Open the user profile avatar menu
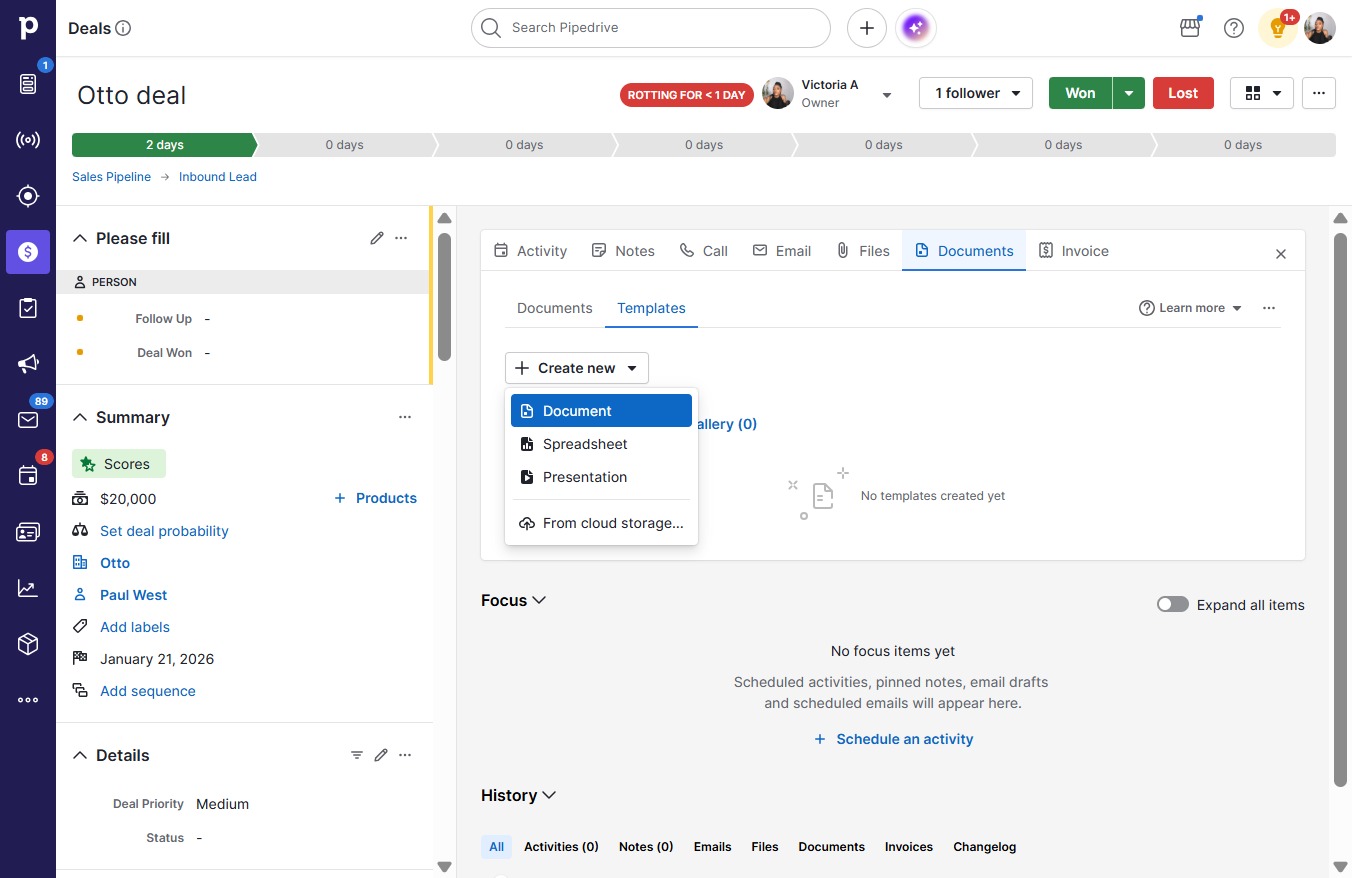Screen dimensions: 1352x878 [1320, 28]
